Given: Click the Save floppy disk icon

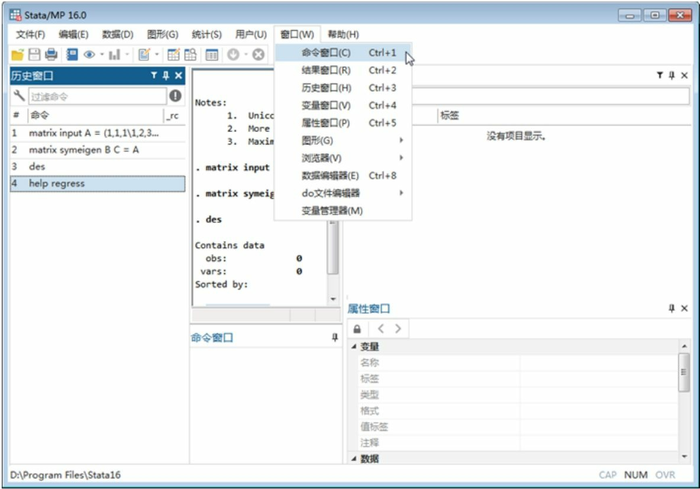Looking at the screenshot, I should tap(34, 54).
